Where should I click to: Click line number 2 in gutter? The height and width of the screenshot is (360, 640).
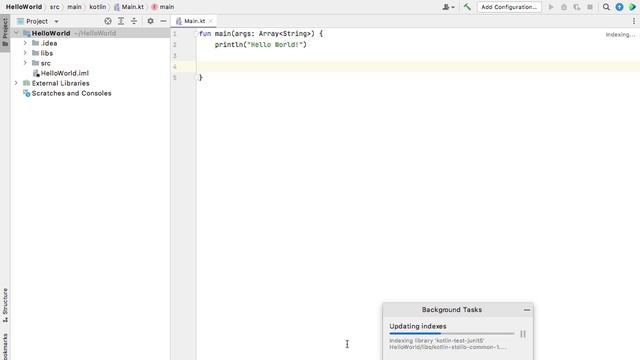175,44
